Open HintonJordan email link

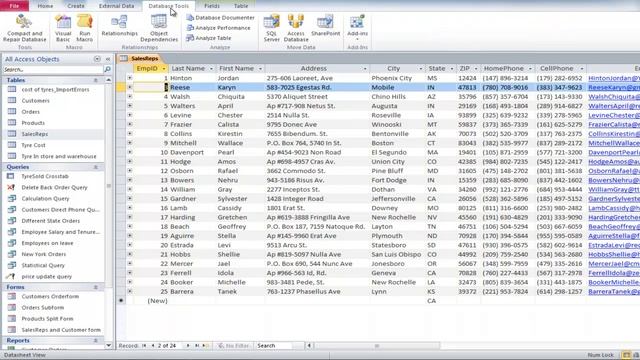[614, 78]
